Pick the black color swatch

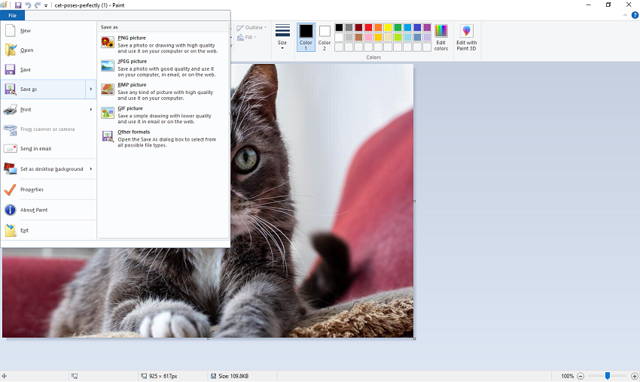[x=339, y=27]
